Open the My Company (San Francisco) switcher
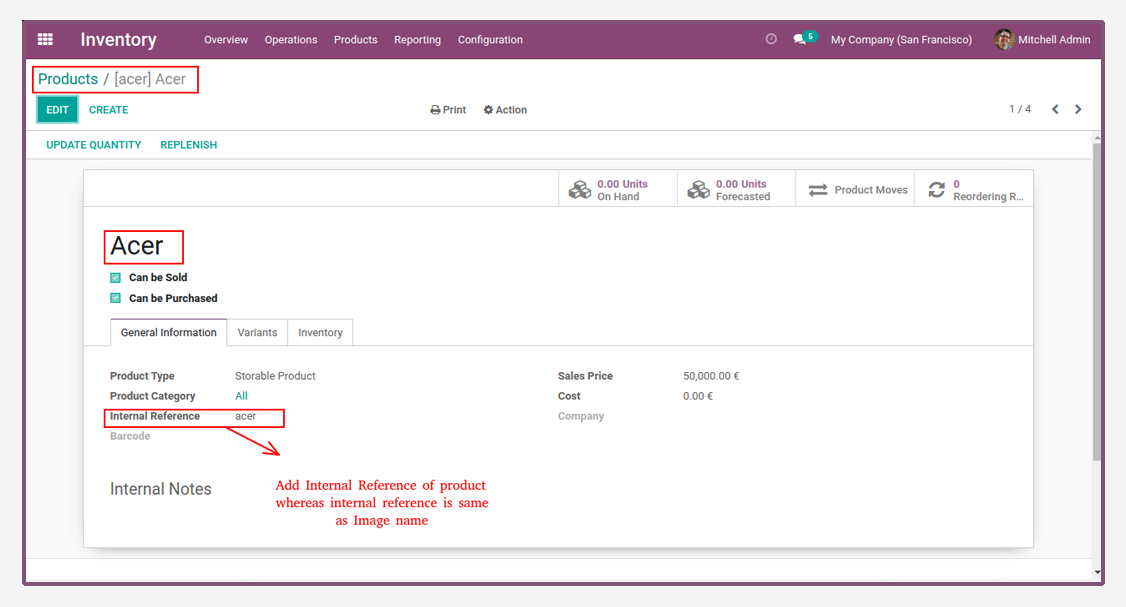Image resolution: width=1126 pixels, height=607 pixels. pyautogui.click(x=901, y=40)
